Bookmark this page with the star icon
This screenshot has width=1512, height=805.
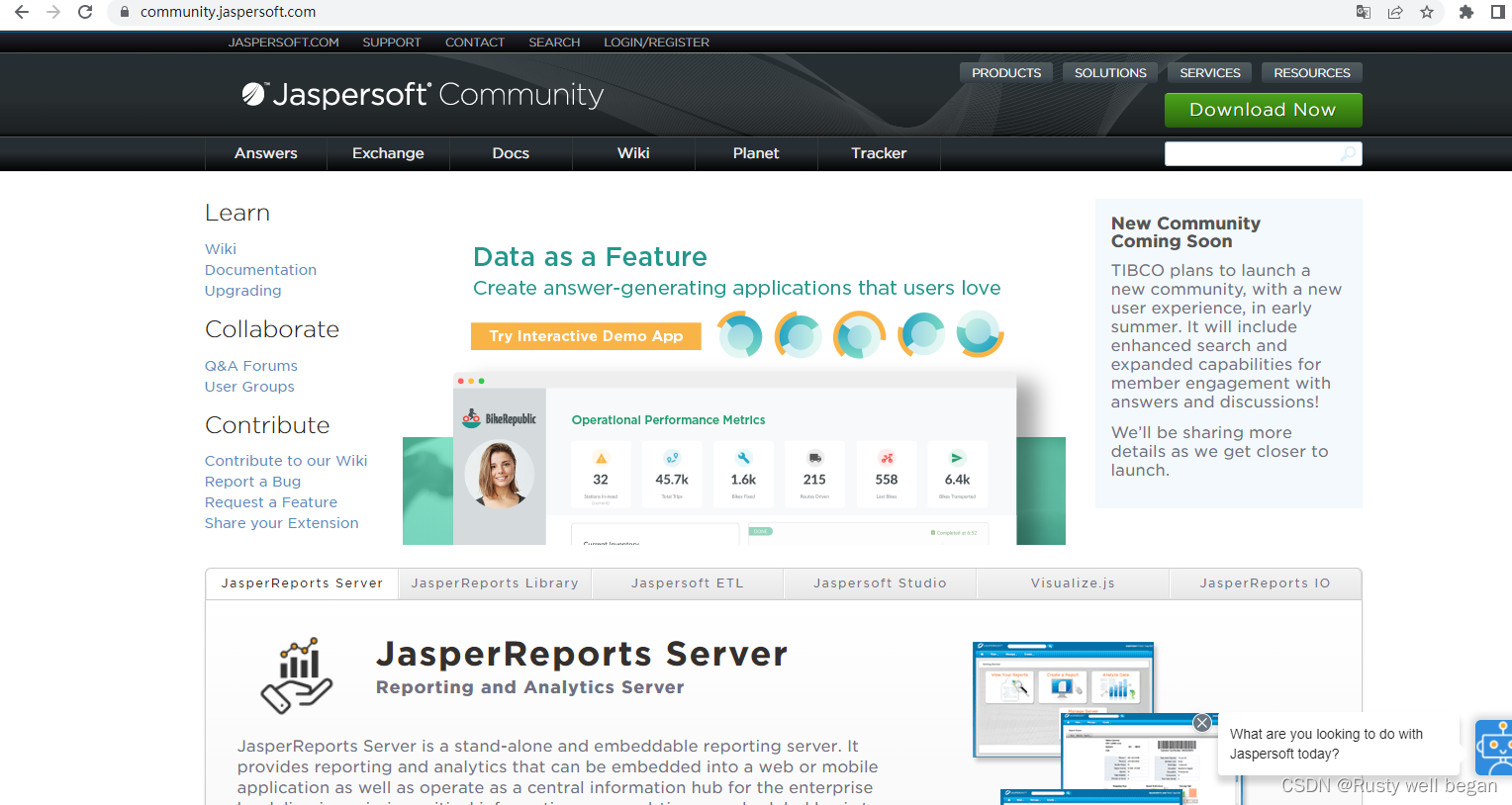click(x=1427, y=12)
